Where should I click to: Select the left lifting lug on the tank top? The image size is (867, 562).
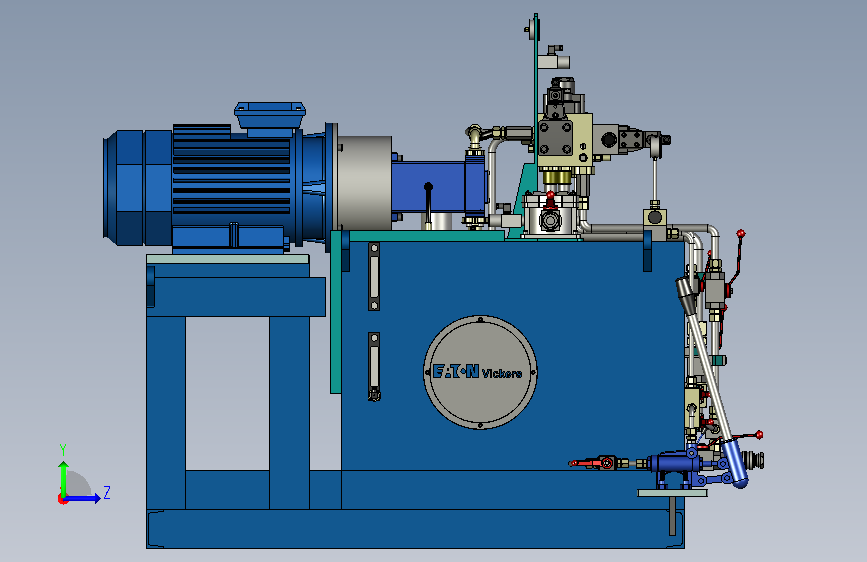(x=346, y=252)
